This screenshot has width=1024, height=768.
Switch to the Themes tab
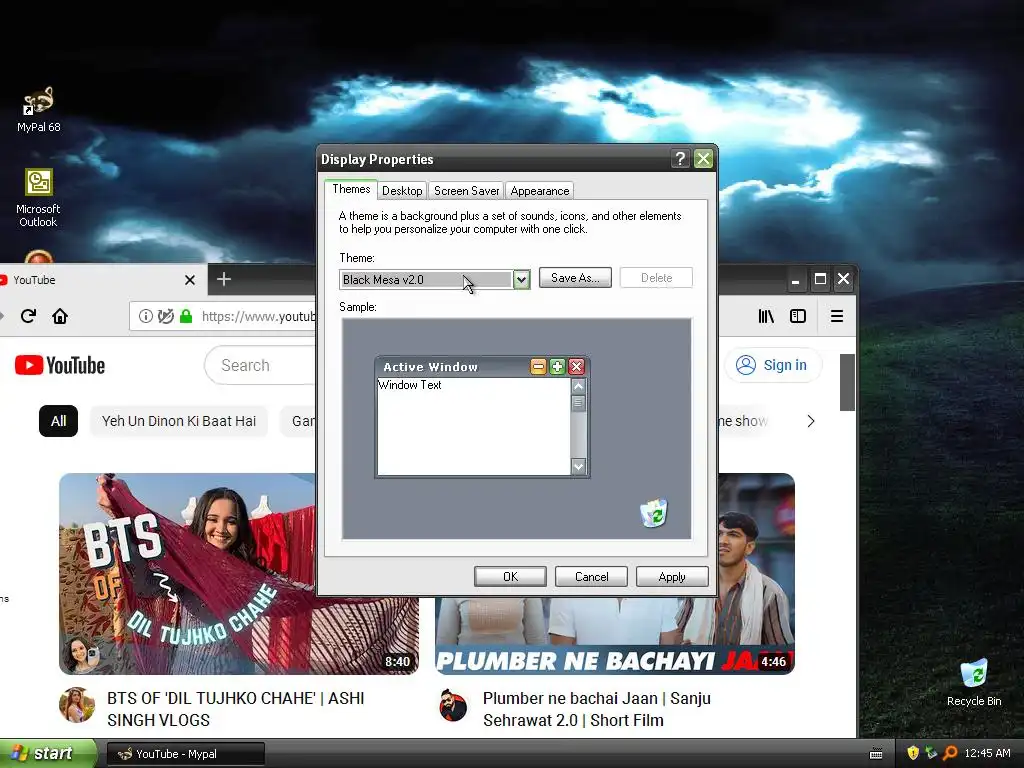pyautogui.click(x=351, y=189)
